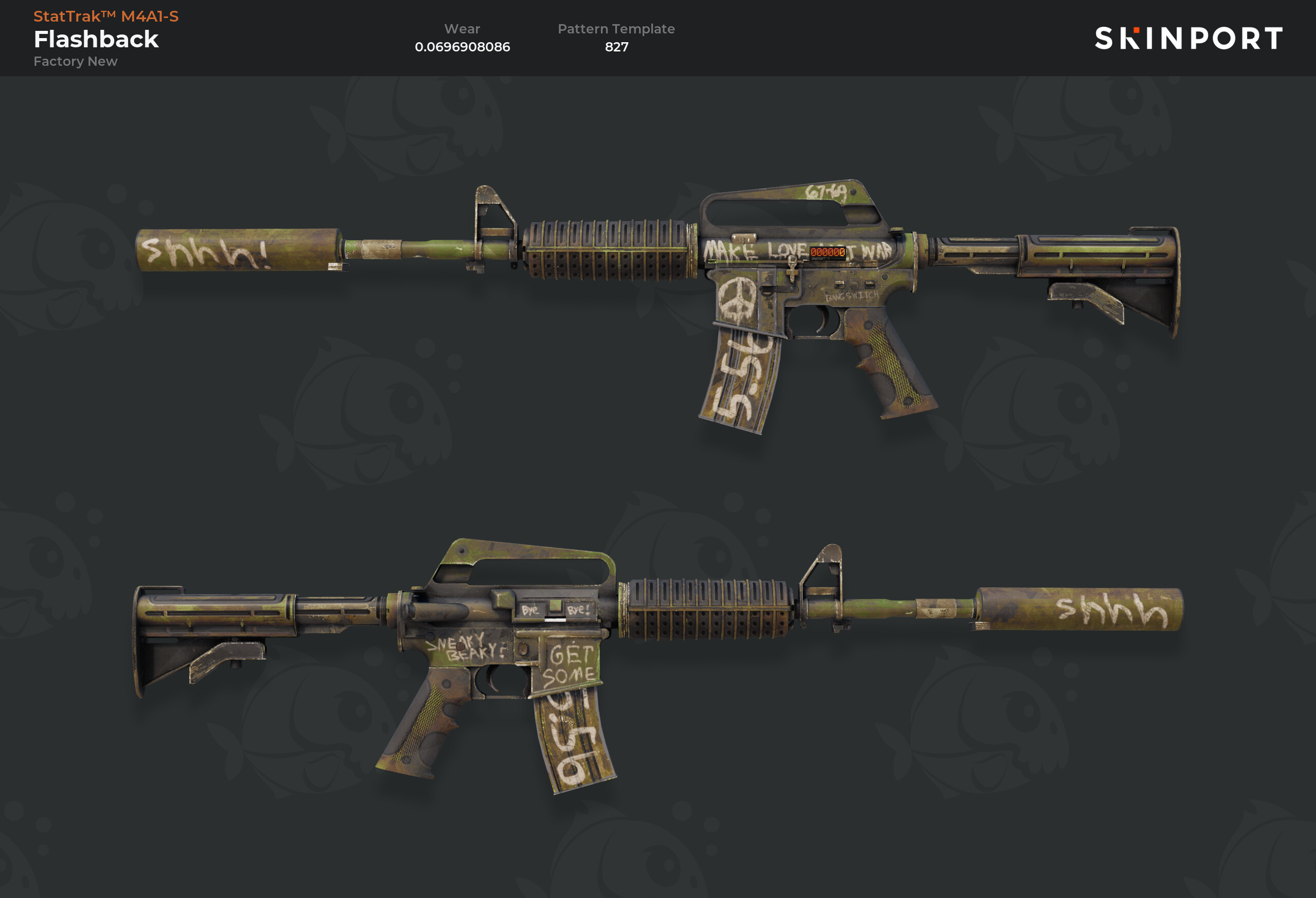Click the 'GET SOME' text on bottom rifle

(570, 666)
